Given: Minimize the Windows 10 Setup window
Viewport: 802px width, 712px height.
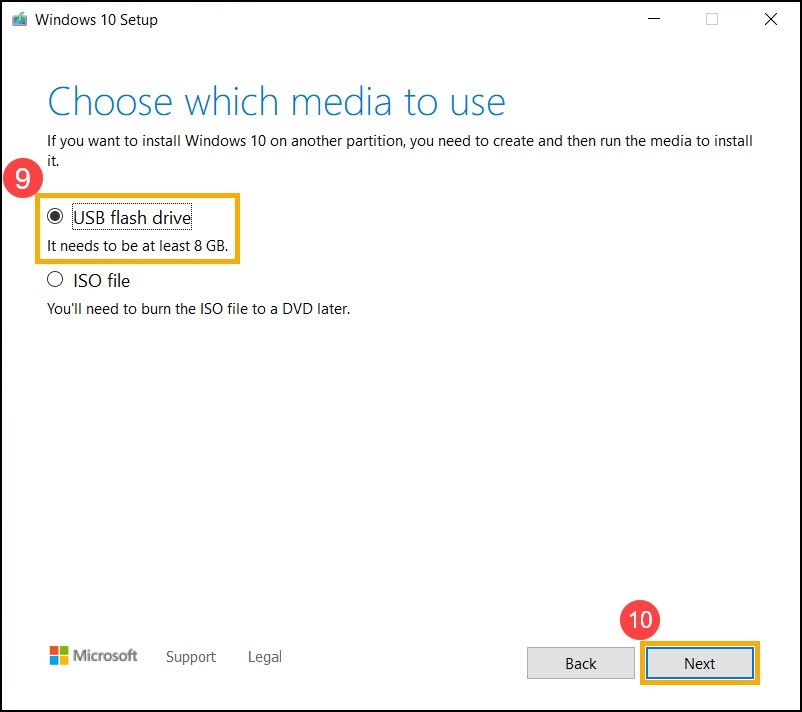Looking at the screenshot, I should [653, 19].
